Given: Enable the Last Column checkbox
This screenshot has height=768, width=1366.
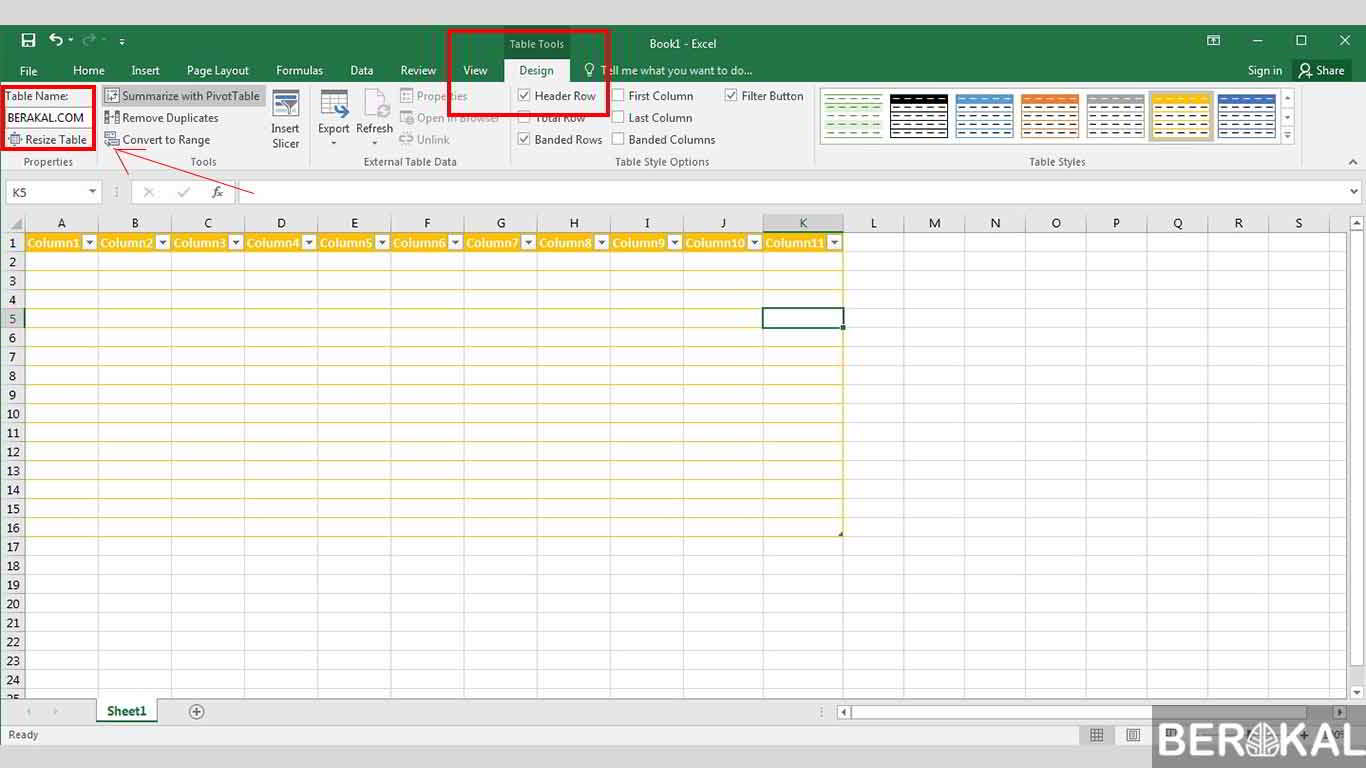Looking at the screenshot, I should pos(618,118).
